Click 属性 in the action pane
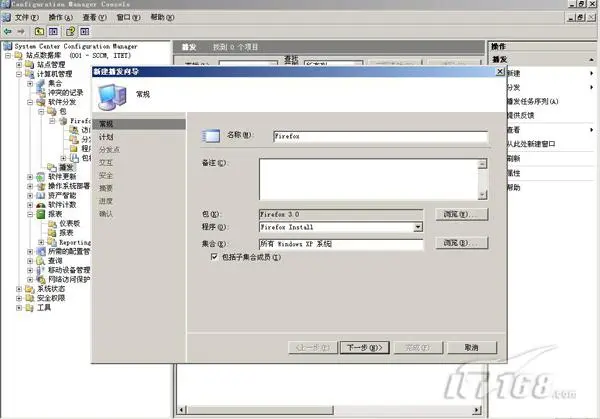 (514, 173)
